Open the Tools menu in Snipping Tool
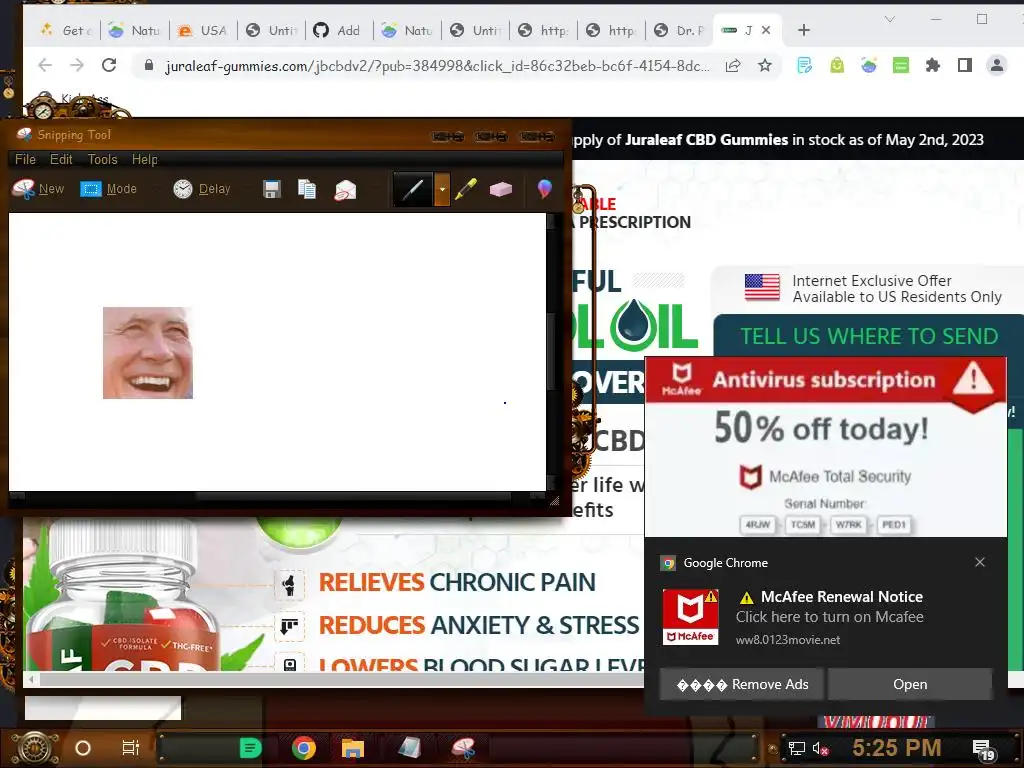The width and height of the screenshot is (1024, 768). (103, 159)
